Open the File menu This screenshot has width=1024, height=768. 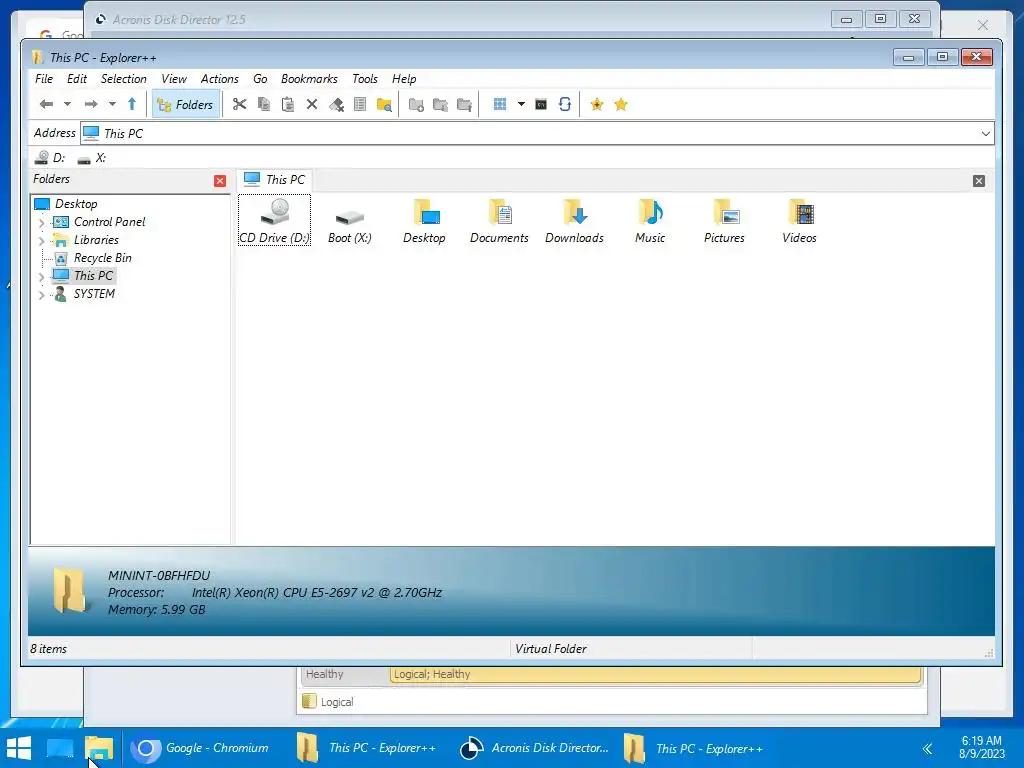pyautogui.click(x=44, y=79)
